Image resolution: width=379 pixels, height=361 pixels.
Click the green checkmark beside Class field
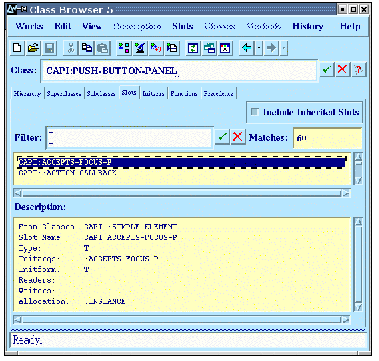(x=327, y=70)
